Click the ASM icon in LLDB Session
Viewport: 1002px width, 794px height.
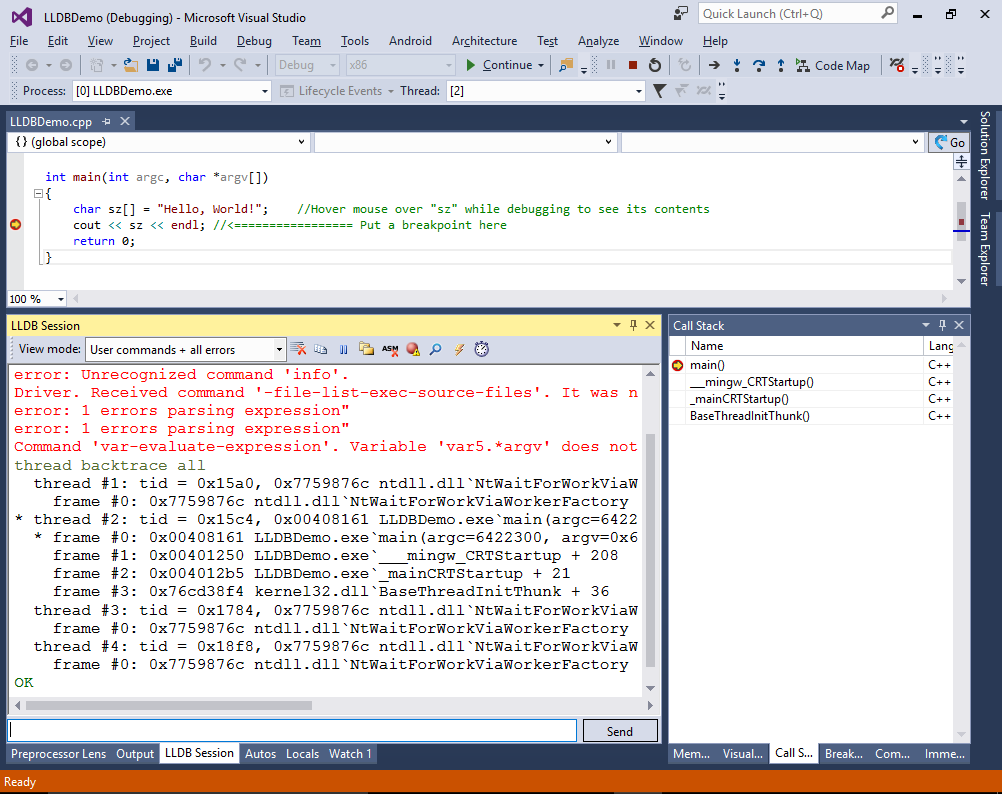[x=390, y=349]
